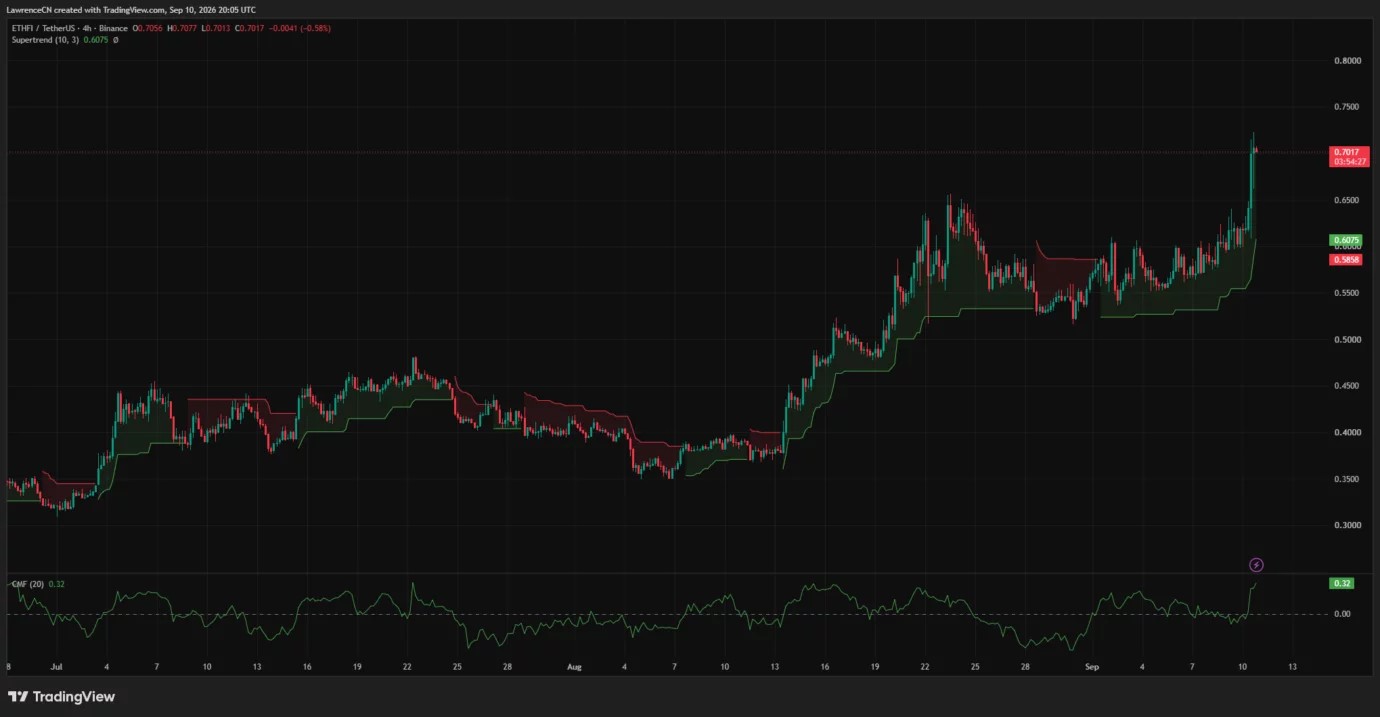The image size is (1380, 717).
Task: Click the empty-set symbol after Supertrend value
Action: click(115, 40)
